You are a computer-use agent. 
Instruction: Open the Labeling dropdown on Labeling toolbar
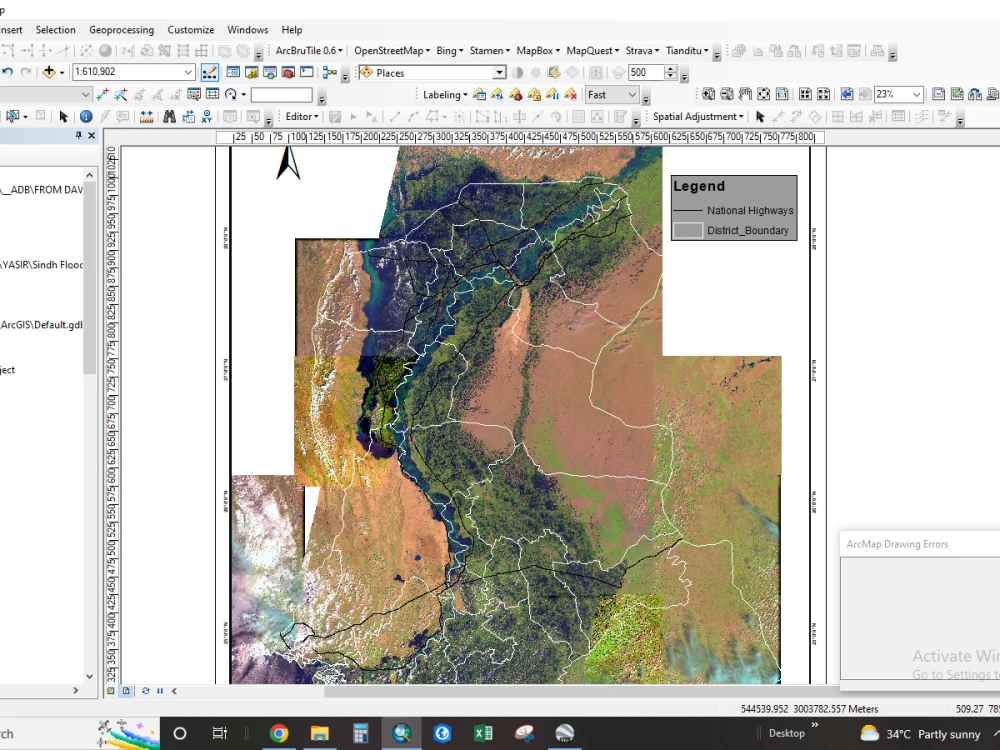[444, 94]
